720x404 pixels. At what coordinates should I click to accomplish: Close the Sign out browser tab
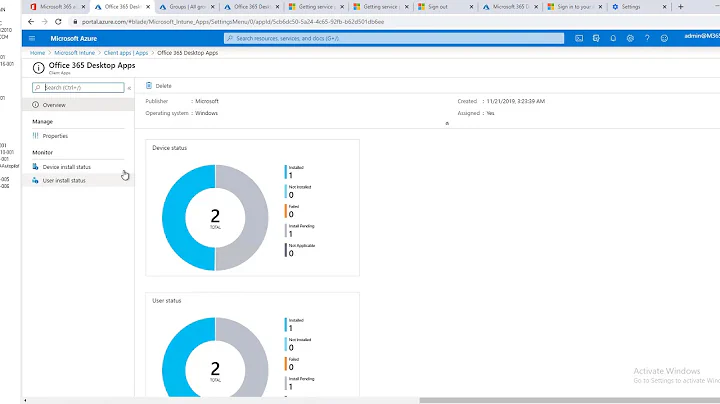click(471, 7)
